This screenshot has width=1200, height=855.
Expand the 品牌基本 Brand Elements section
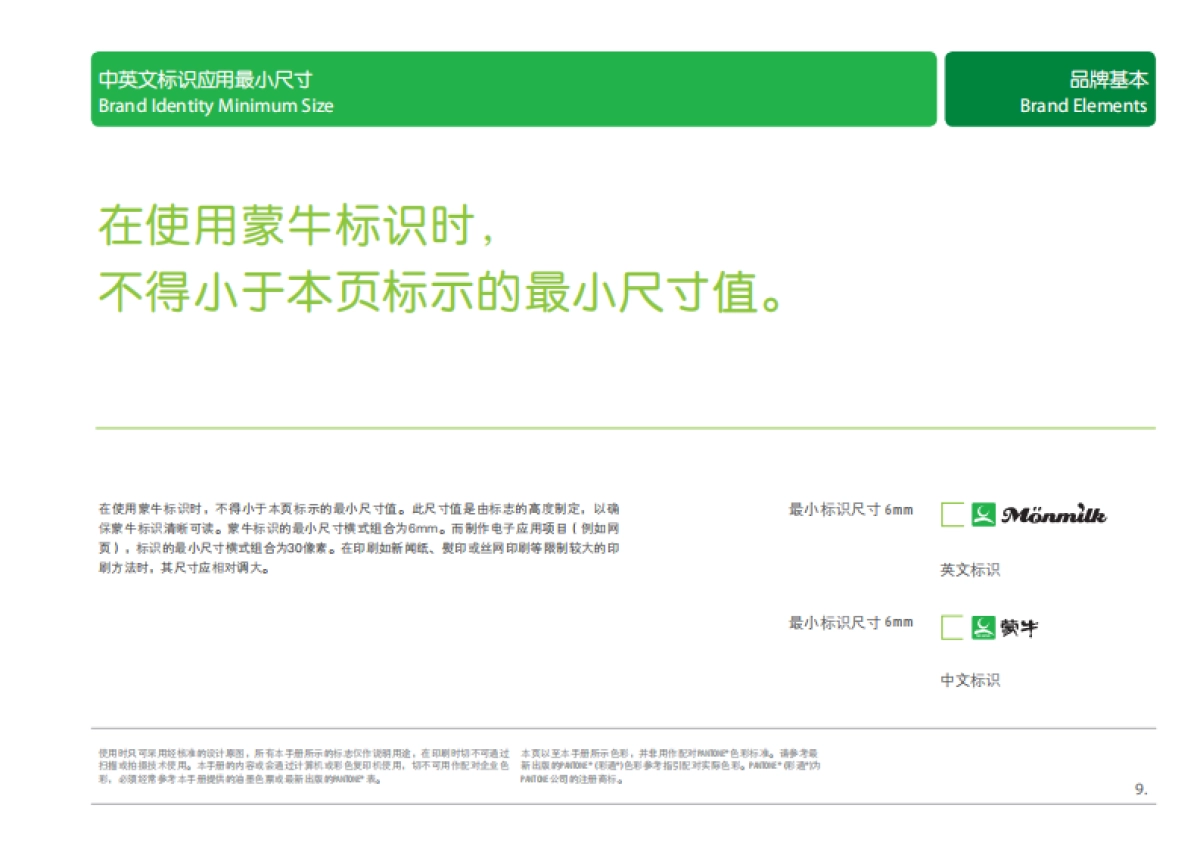click(1052, 88)
